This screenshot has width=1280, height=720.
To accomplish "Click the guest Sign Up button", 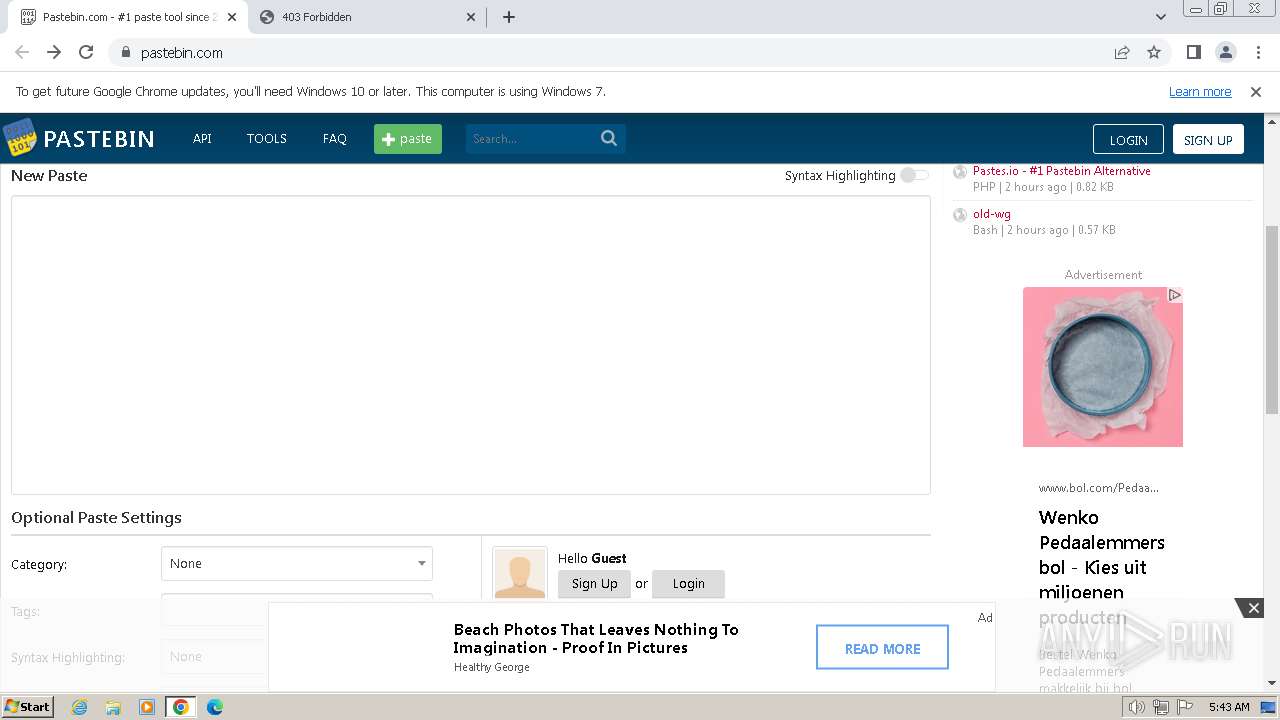I will pos(594,584).
